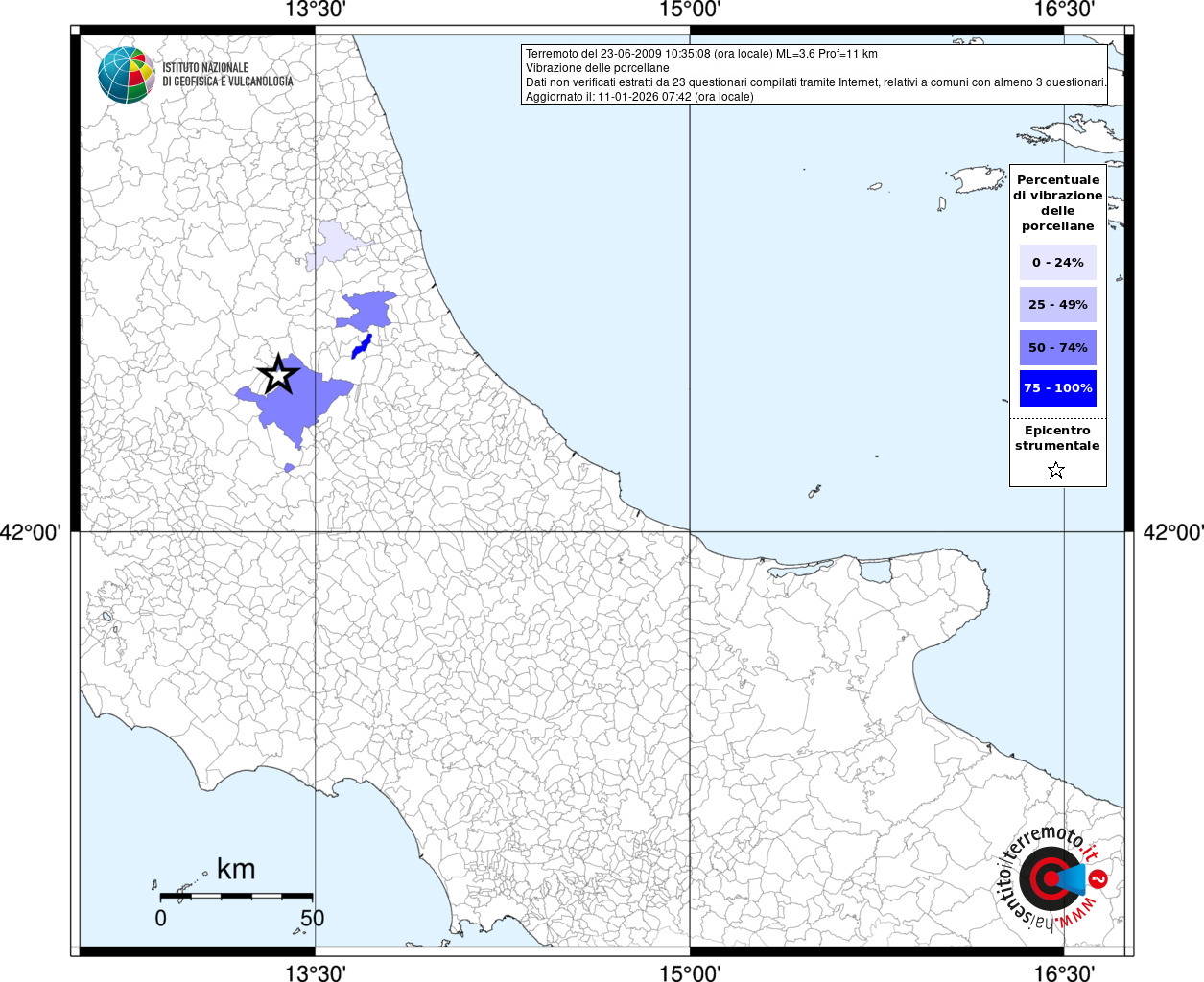Viewport: 1204px width, 982px height.
Task: Select the 25 - 49% legend swatch
Action: [1057, 305]
